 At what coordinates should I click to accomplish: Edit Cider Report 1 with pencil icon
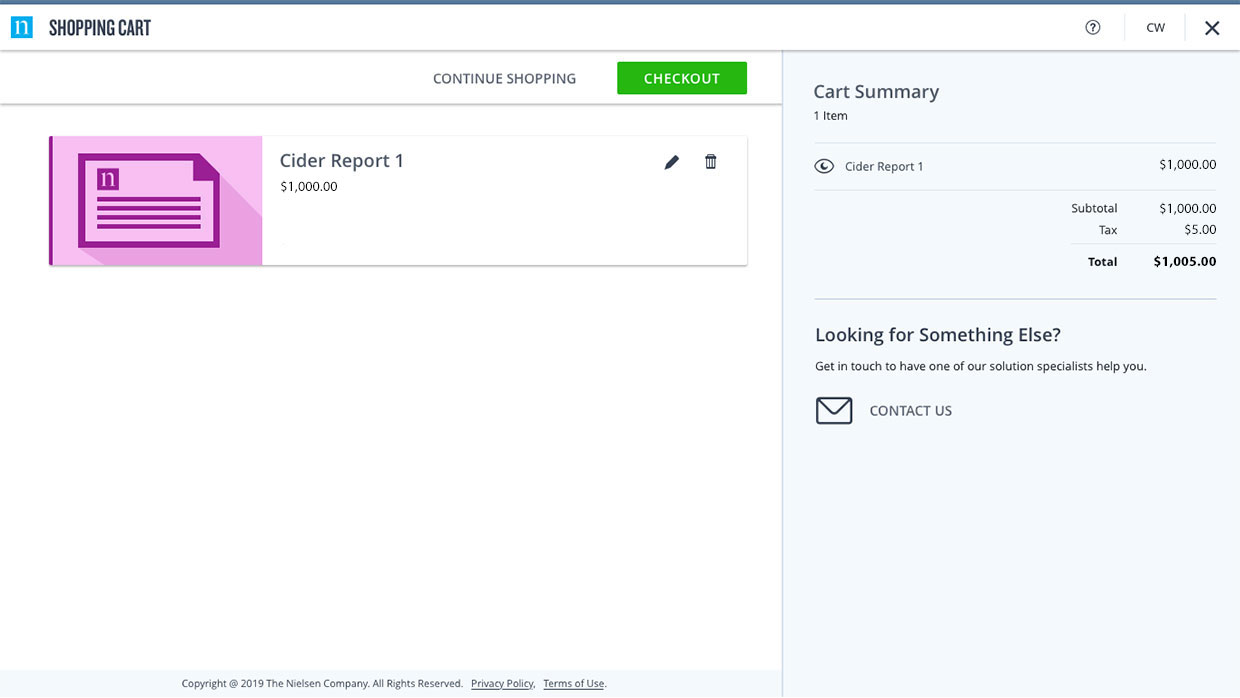(x=672, y=162)
